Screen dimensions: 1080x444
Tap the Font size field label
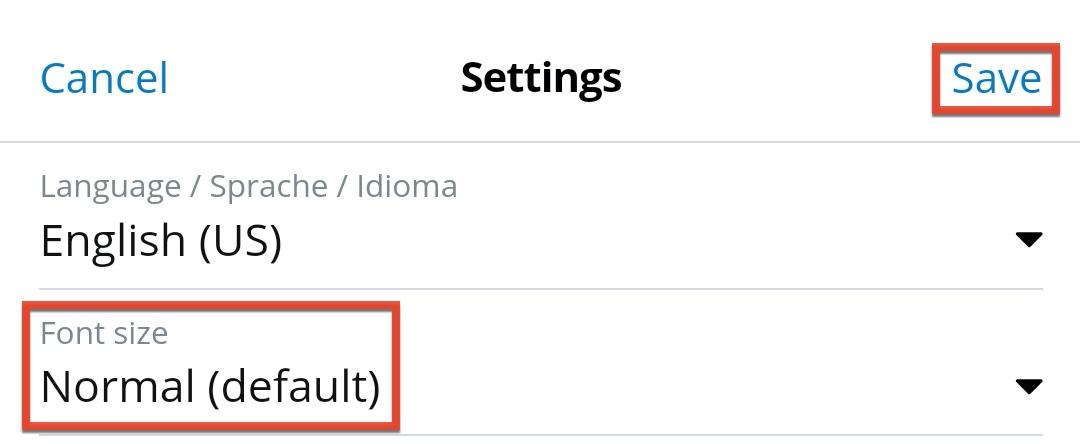(x=104, y=333)
